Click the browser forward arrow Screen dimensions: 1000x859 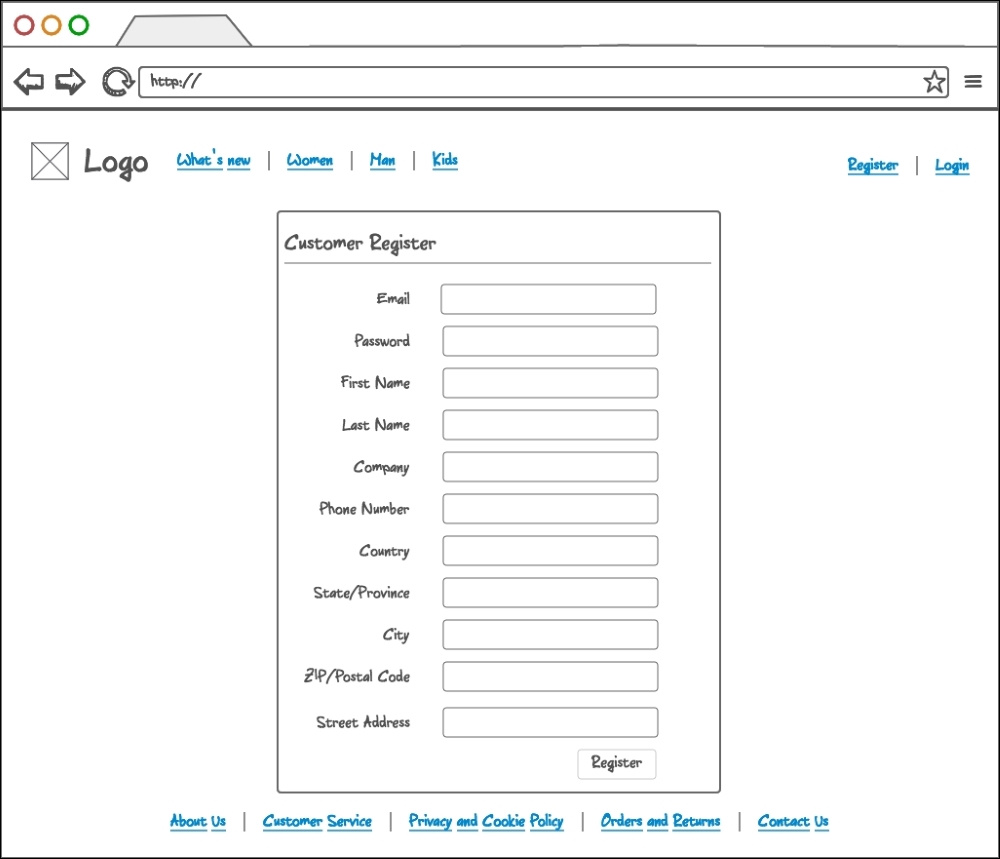(70, 81)
